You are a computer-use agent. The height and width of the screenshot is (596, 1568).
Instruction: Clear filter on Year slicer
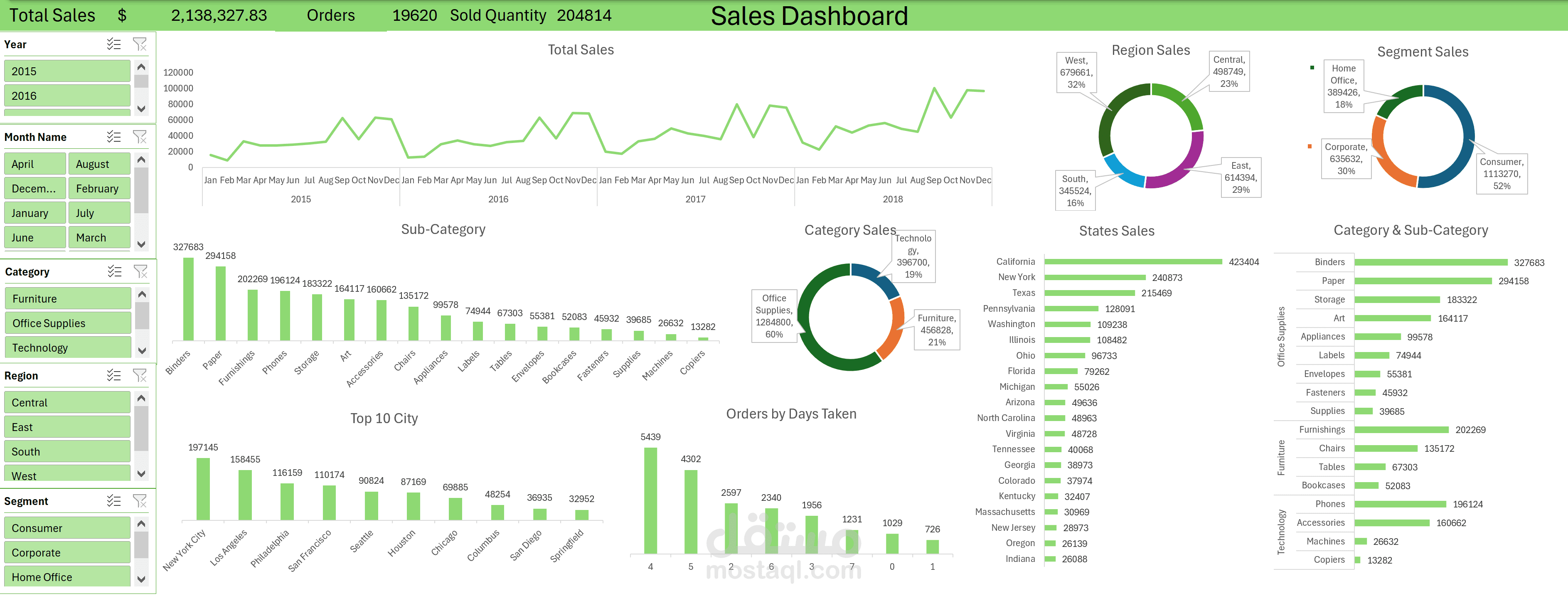(140, 44)
